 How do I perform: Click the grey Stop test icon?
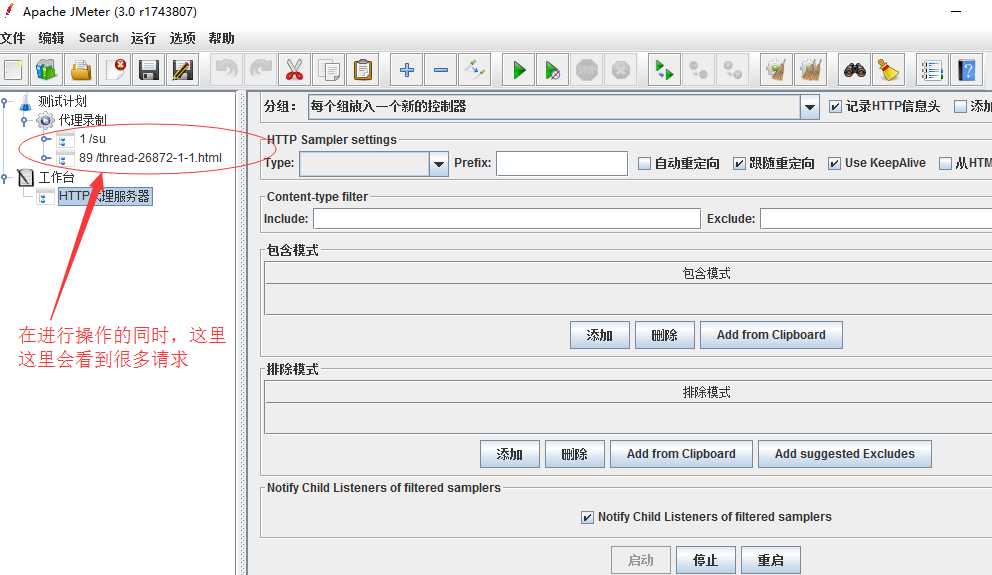click(x=587, y=70)
